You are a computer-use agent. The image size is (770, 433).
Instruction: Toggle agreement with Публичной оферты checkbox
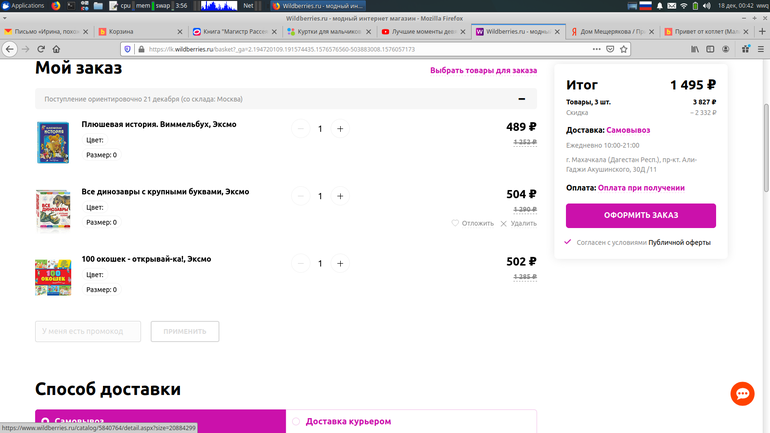coord(568,242)
